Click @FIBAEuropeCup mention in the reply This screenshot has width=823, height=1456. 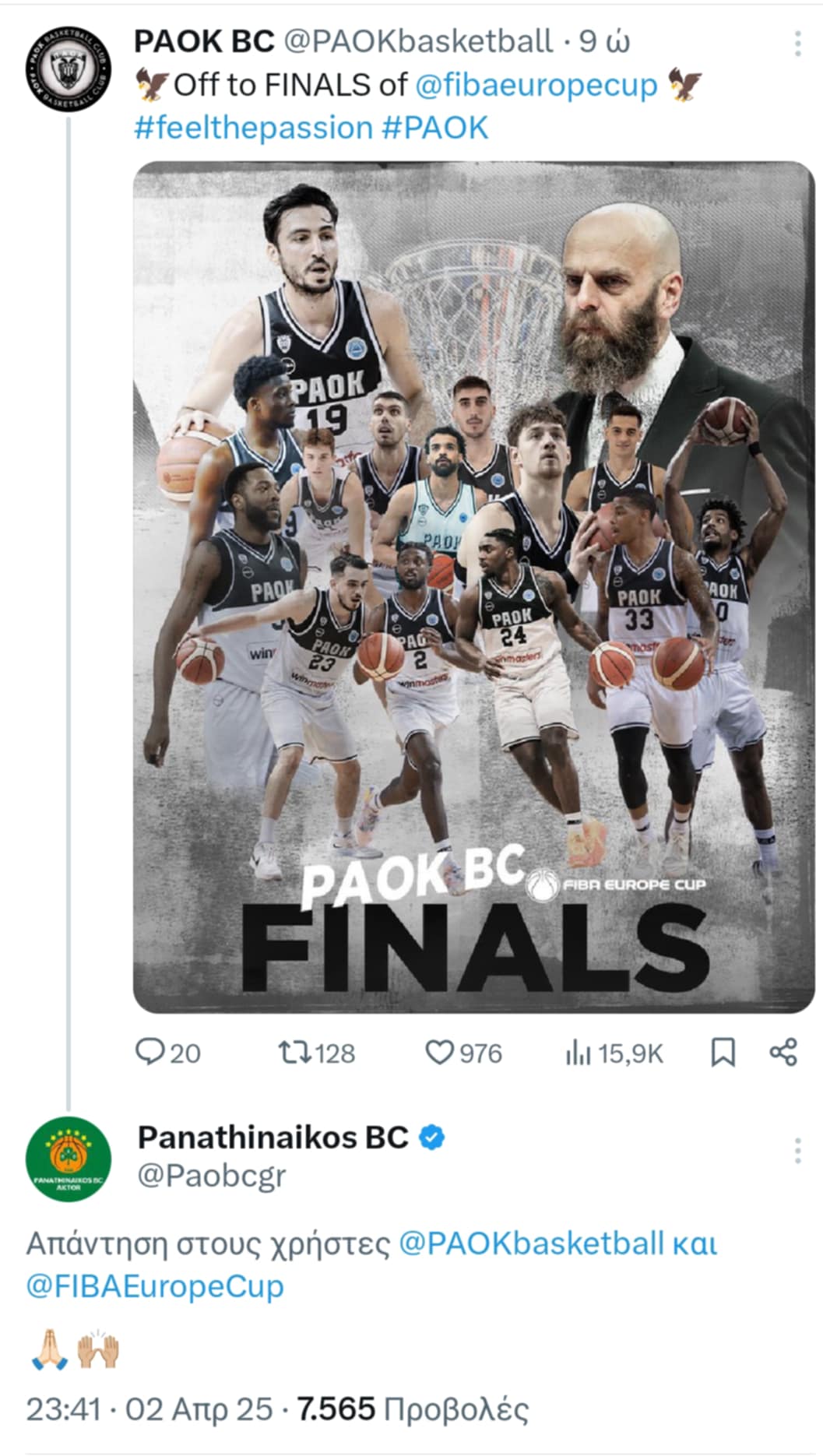155,1285
